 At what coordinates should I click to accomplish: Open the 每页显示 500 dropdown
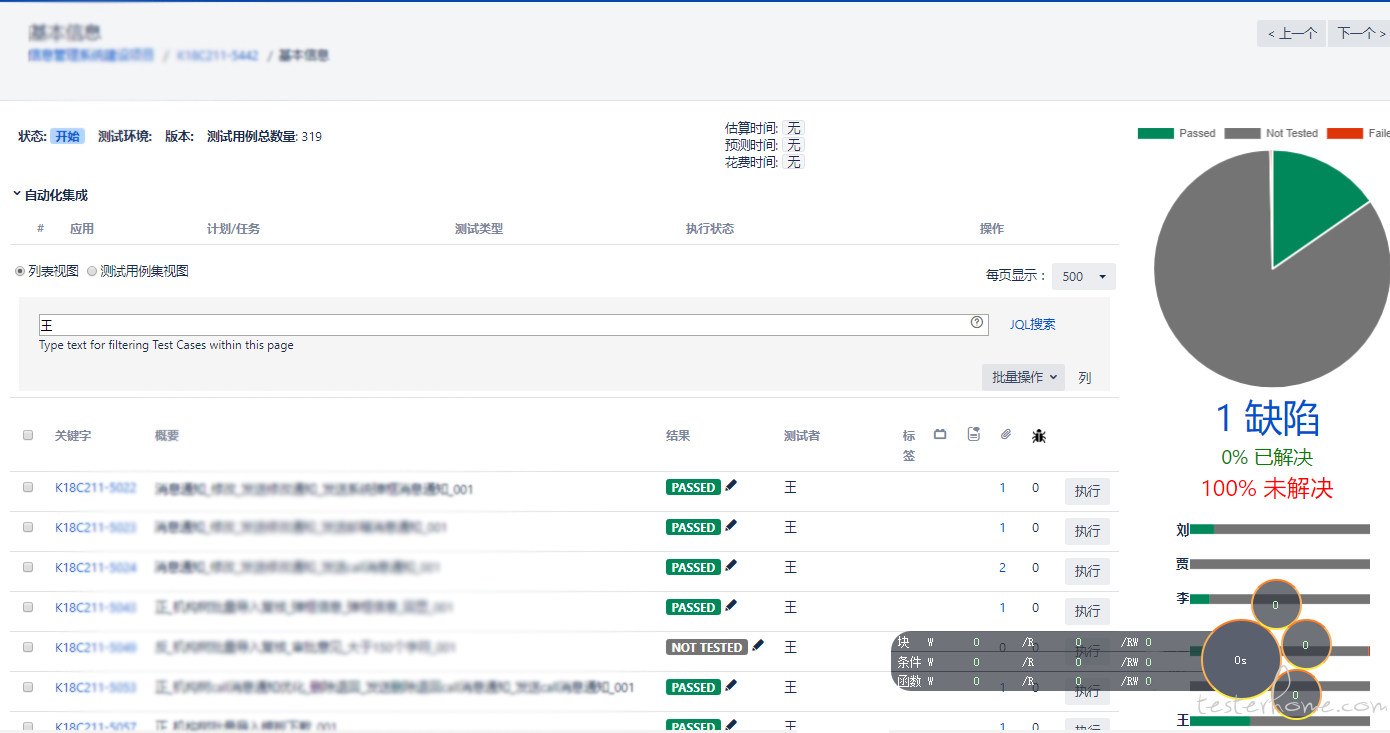[x=1083, y=277]
